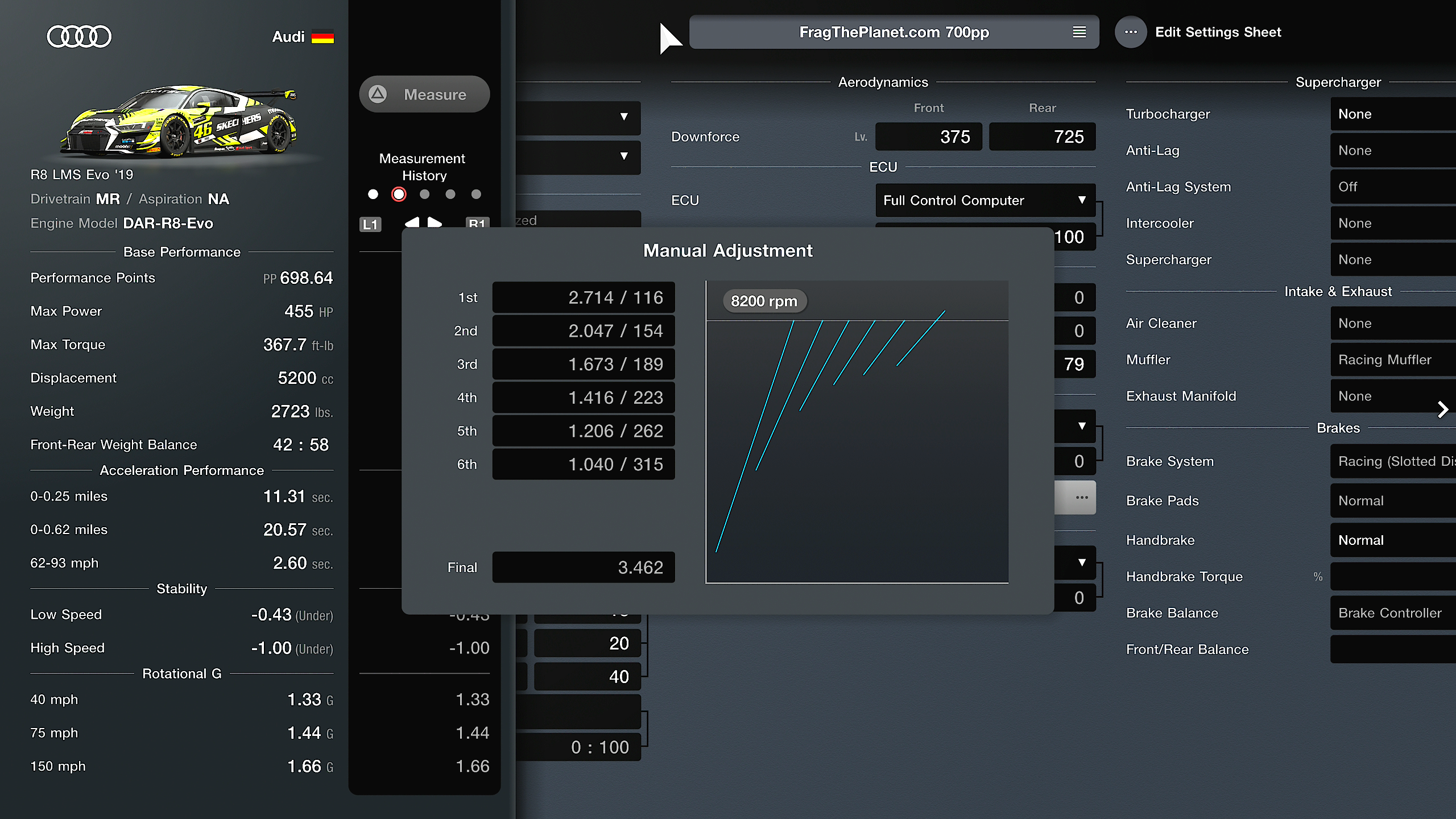This screenshot has width=1456, height=819.
Task: Click the Audi four-rings logo
Action: click(79, 36)
